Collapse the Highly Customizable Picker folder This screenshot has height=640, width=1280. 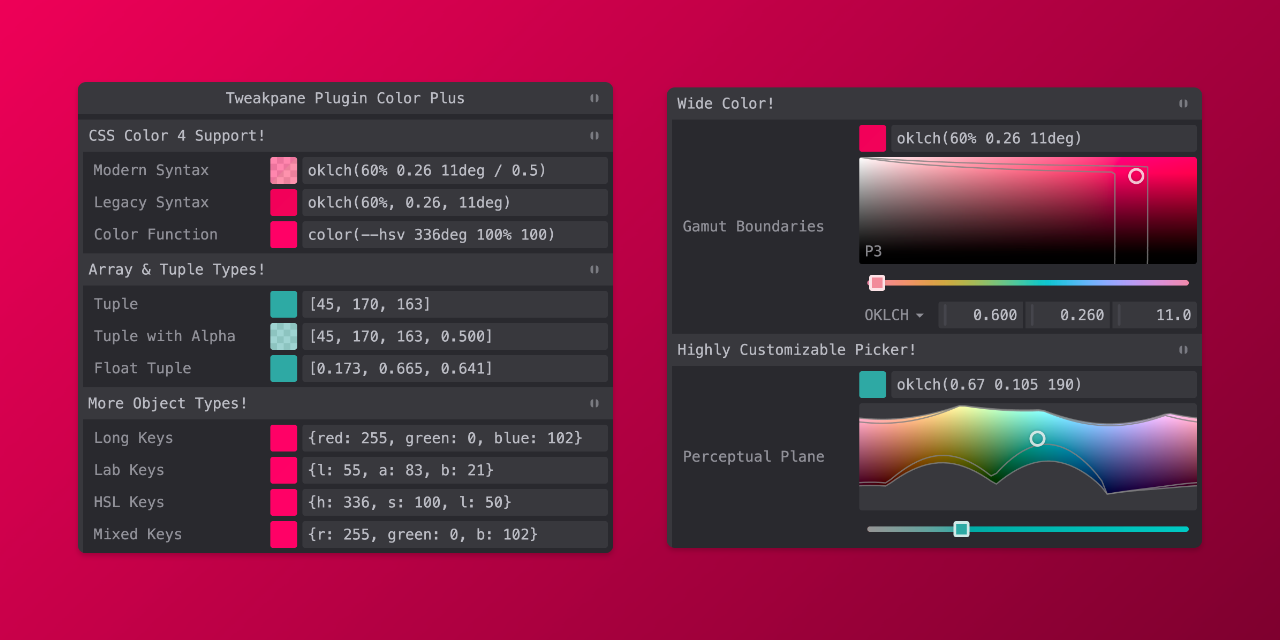click(x=934, y=349)
